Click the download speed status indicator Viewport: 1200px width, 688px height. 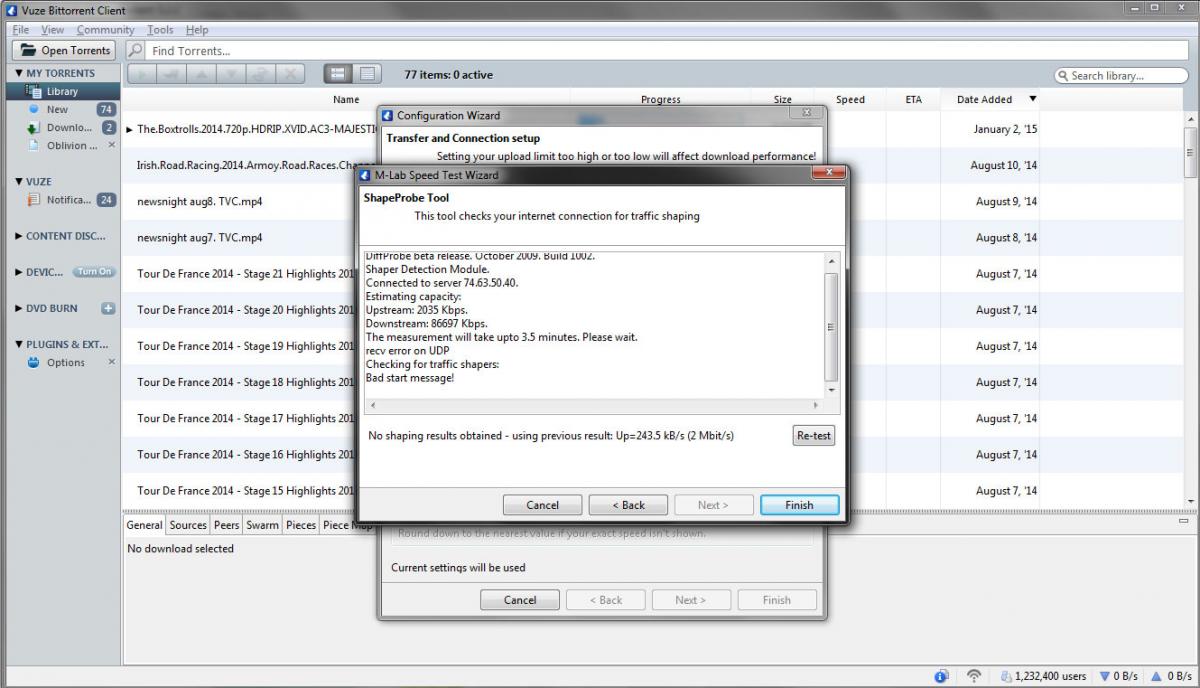(x=1120, y=676)
